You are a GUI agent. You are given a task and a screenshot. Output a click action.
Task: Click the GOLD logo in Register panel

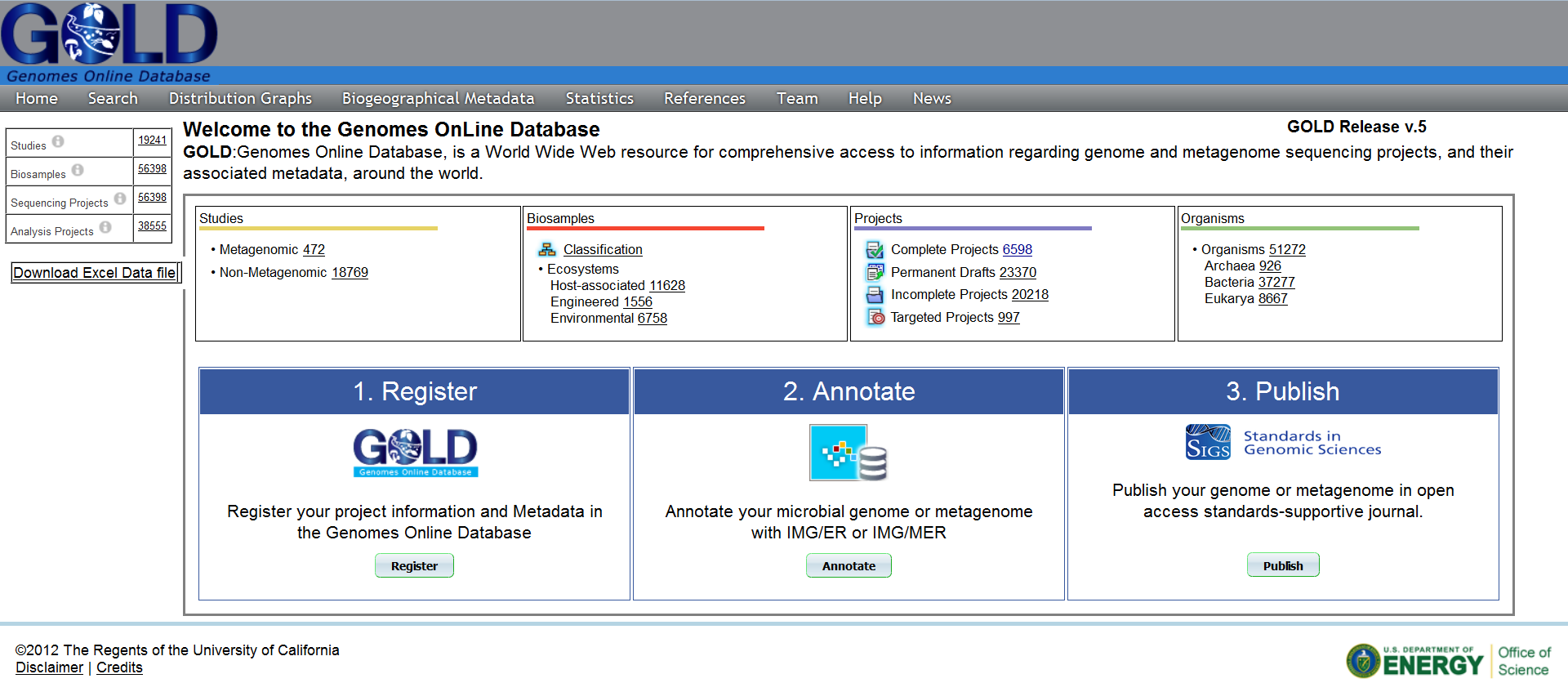416,452
